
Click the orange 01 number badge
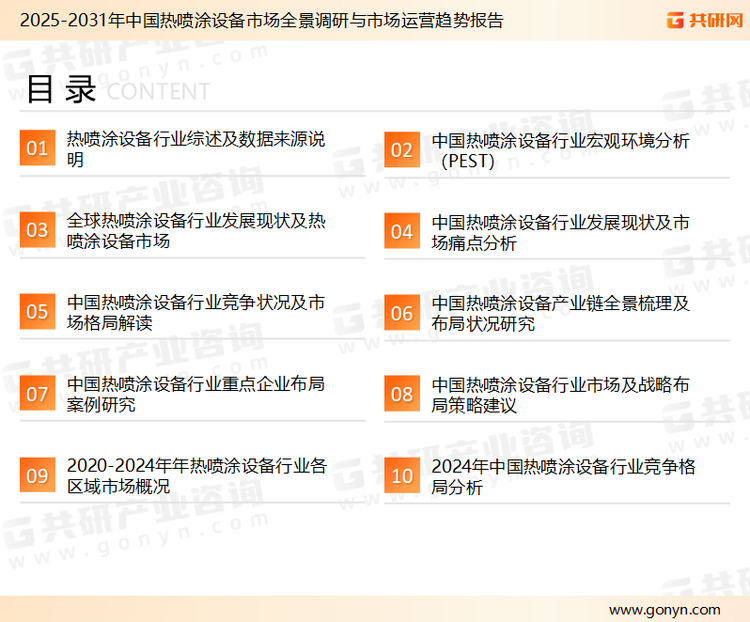[37, 148]
